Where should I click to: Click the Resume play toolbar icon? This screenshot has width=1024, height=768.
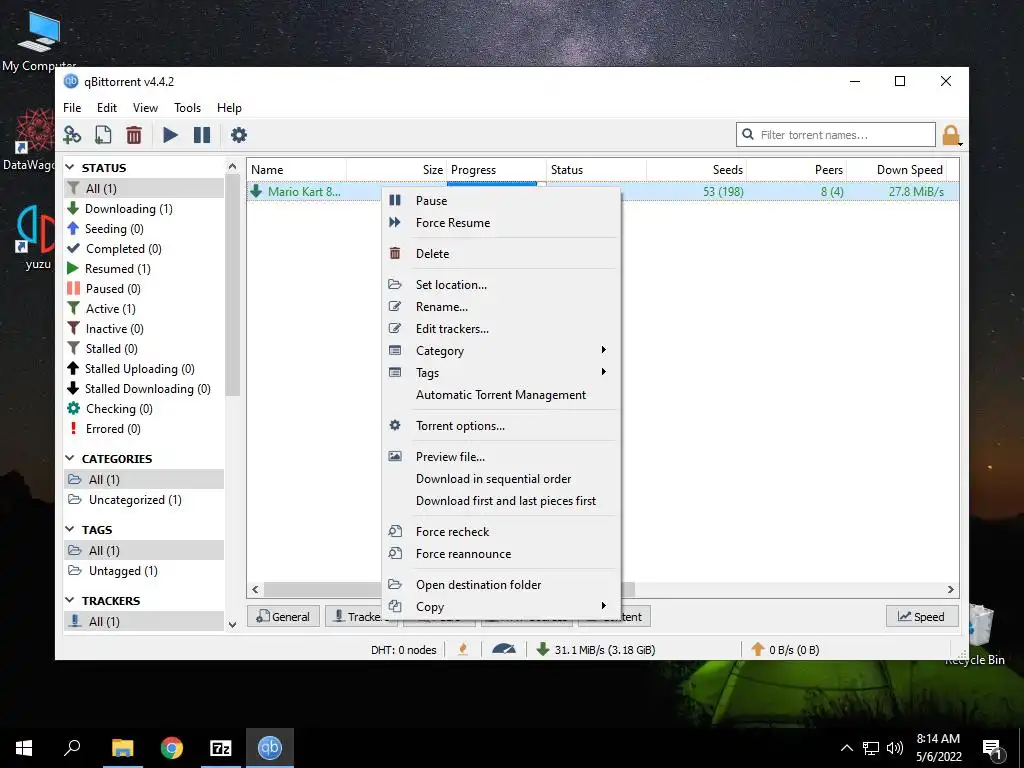pyautogui.click(x=170, y=135)
